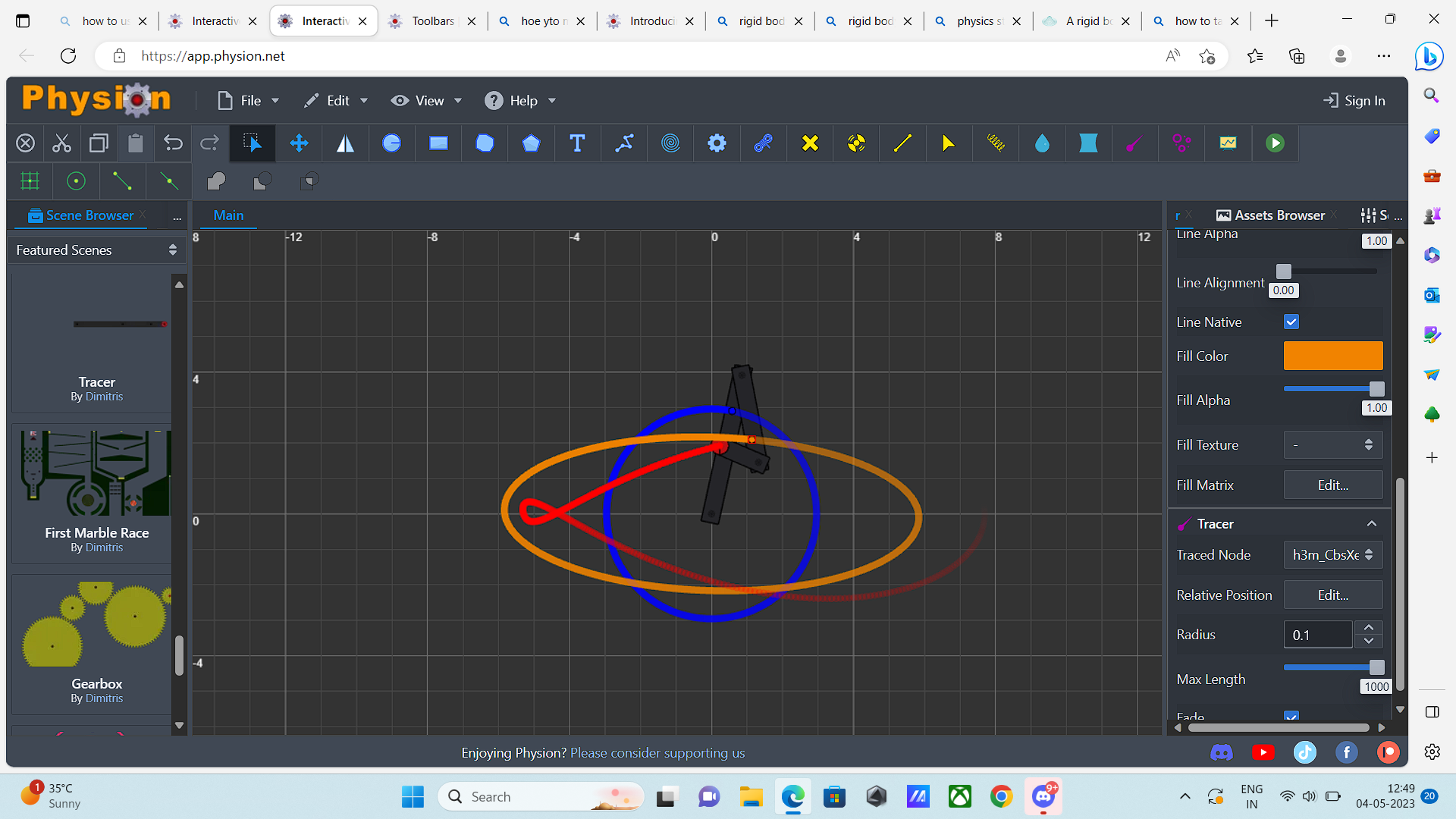Select the Tracer tool in toolbar
The width and height of the screenshot is (1456, 819).
point(1134,142)
